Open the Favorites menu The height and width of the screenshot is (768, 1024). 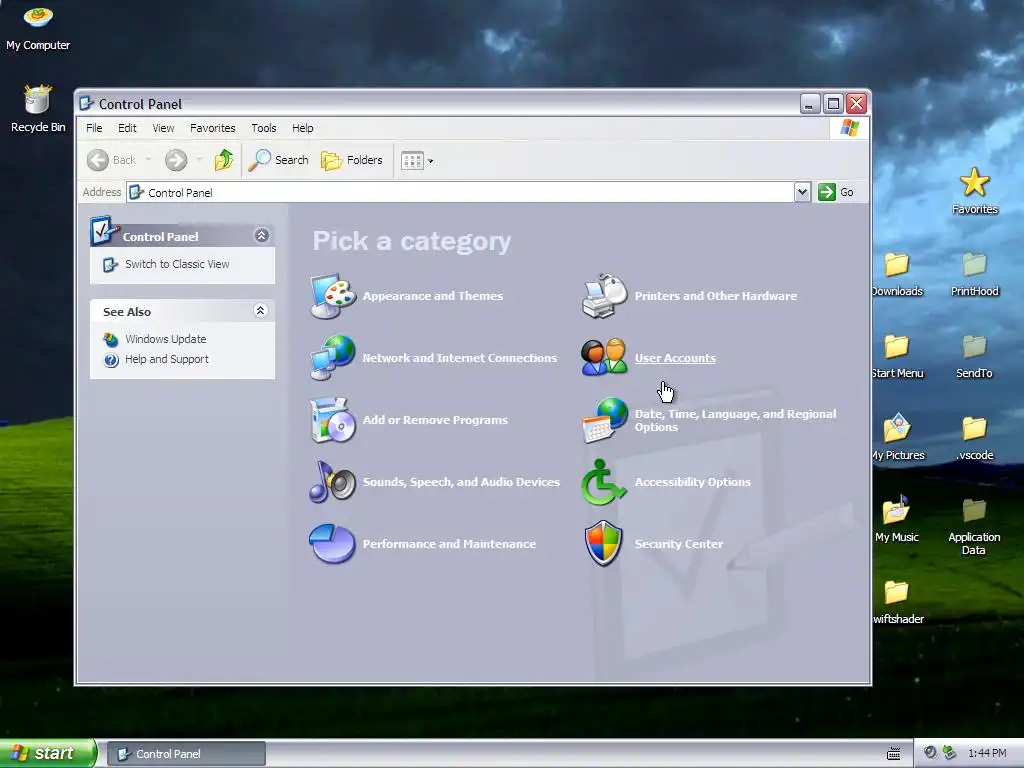pos(213,128)
